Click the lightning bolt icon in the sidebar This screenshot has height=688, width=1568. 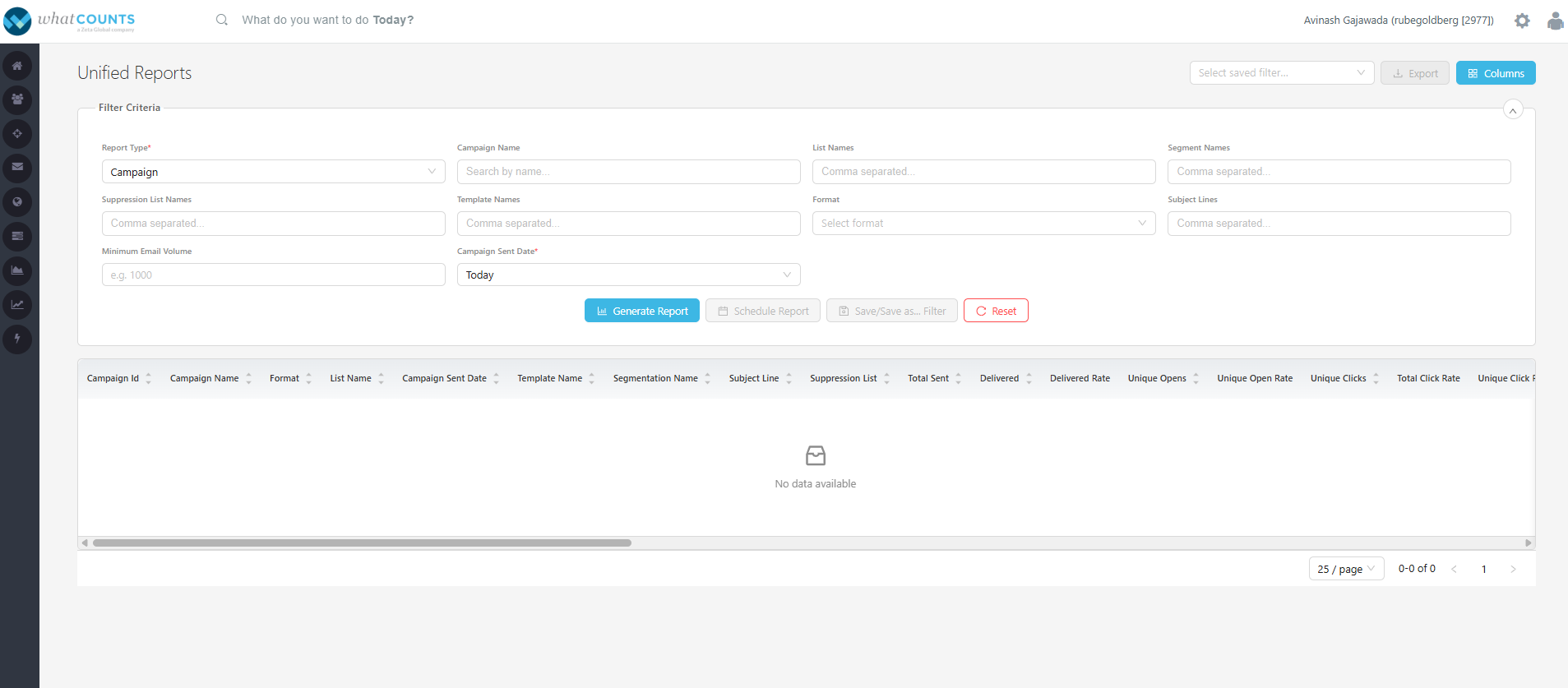(17, 339)
